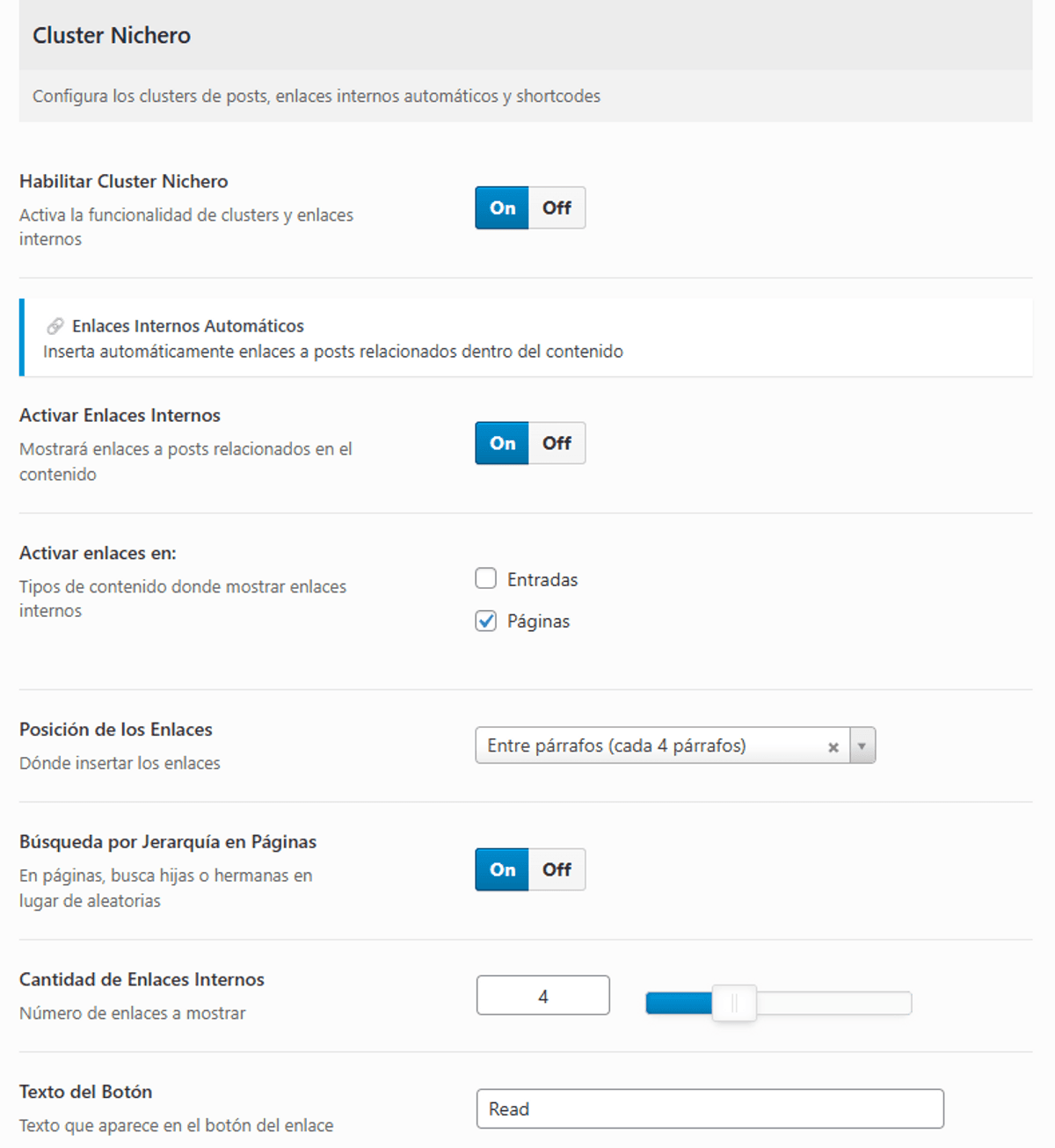The height and width of the screenshot is (1148, 1055).
Task: Focus the Texto del Botón input field
Action: [x=709, y=1109]
